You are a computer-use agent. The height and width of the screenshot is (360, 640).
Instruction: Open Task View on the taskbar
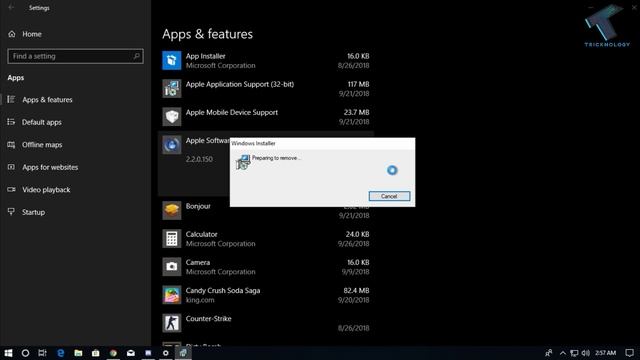pos(42,353)
